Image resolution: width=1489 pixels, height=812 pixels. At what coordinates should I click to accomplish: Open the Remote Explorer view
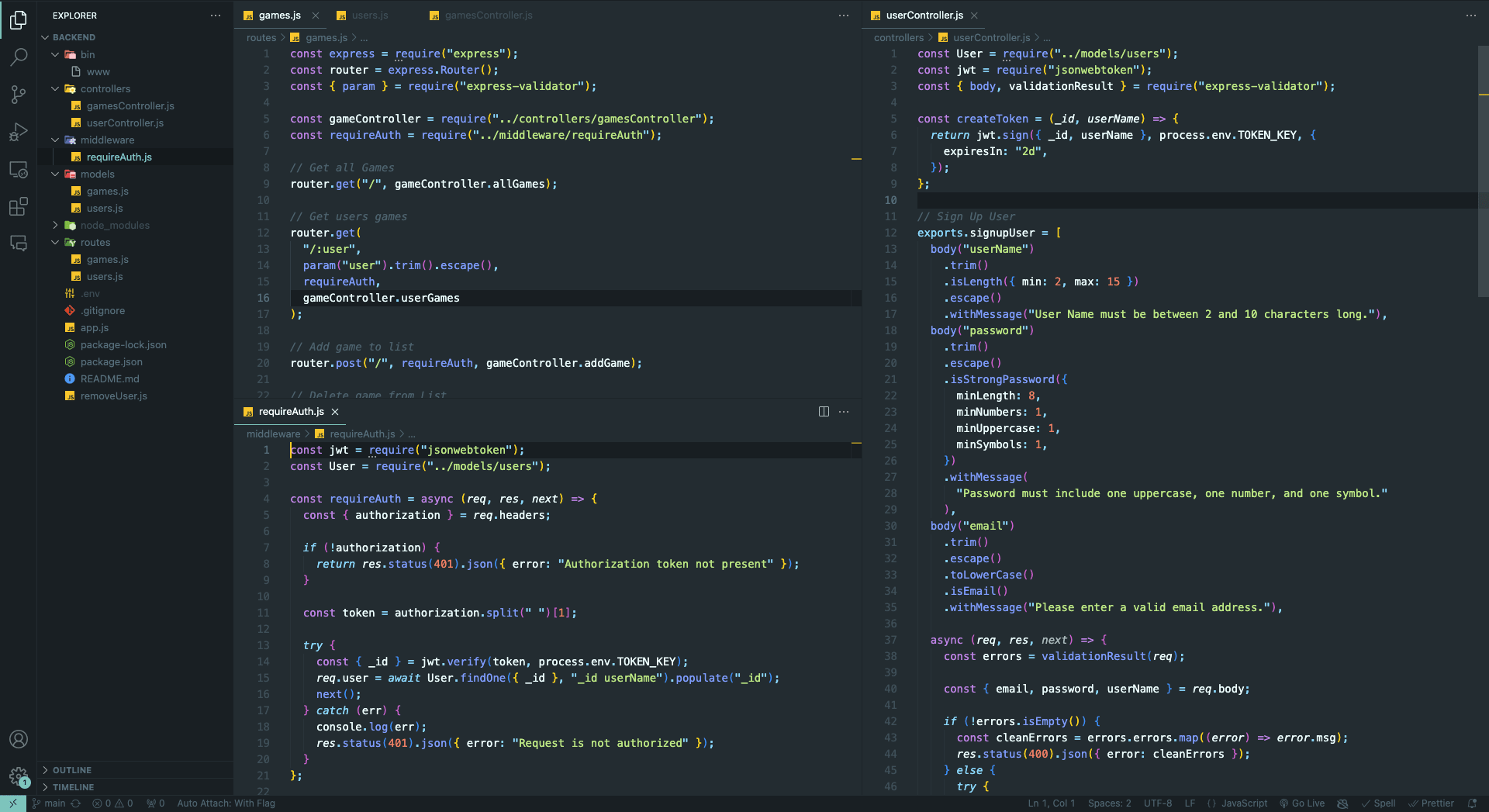(x=19, y=169)
